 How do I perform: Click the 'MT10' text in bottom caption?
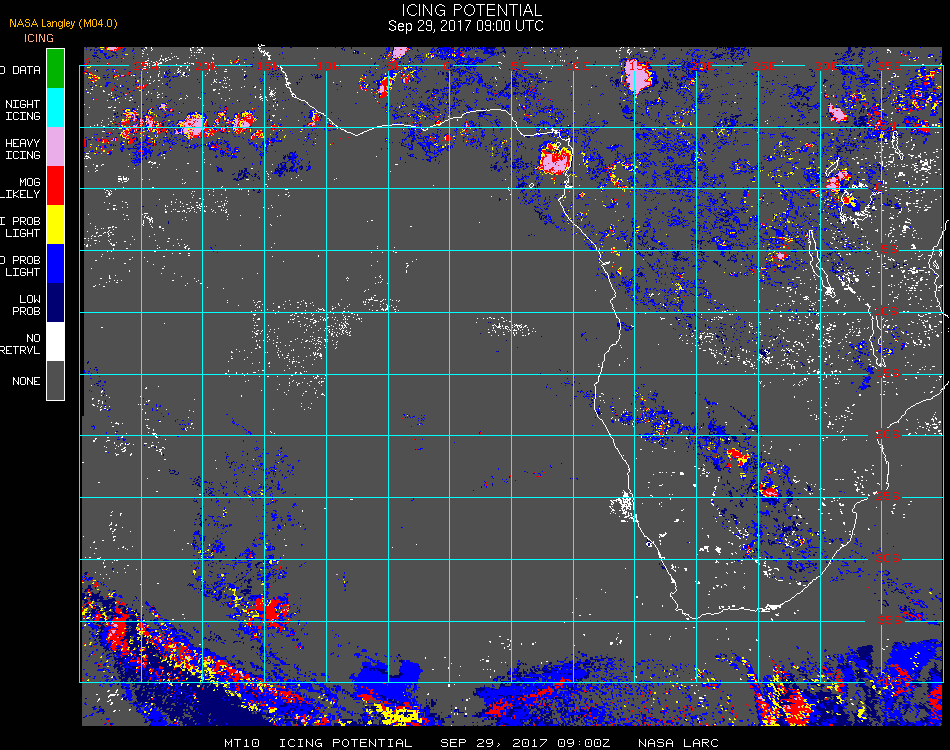pos(242,743)
